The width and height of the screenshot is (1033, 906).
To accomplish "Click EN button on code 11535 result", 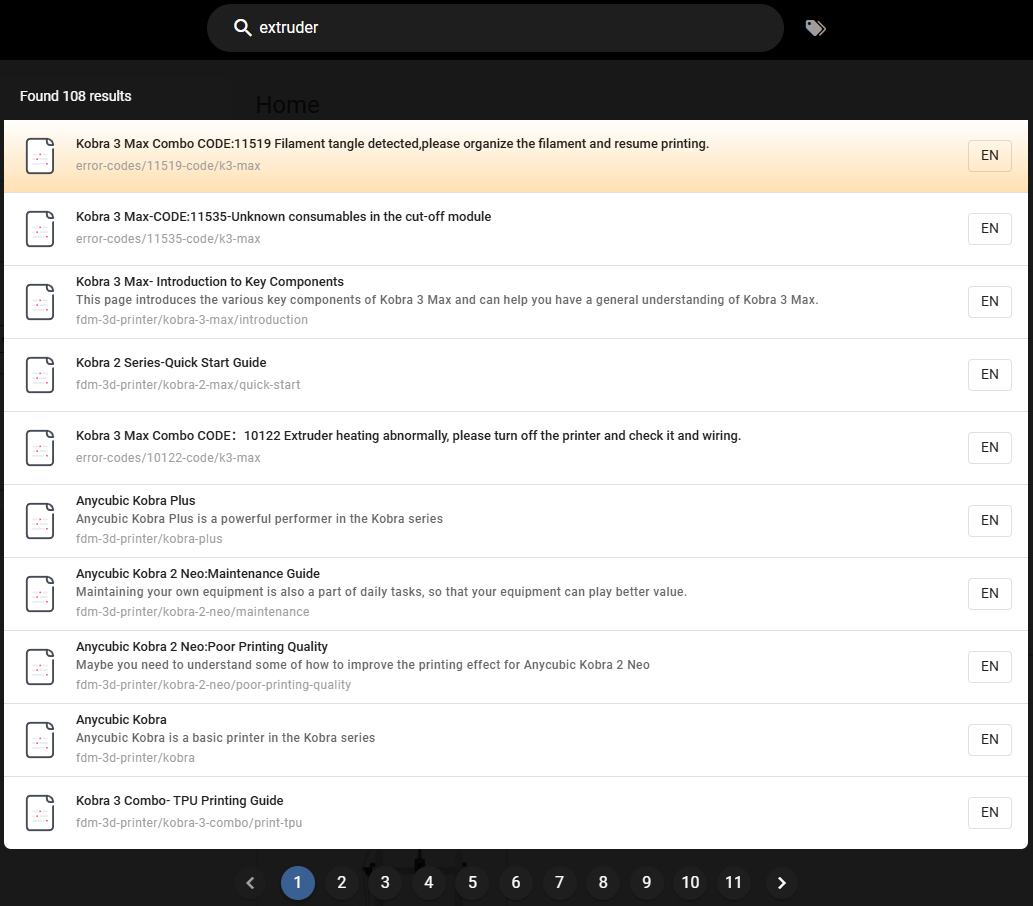I will coord(990,229).
